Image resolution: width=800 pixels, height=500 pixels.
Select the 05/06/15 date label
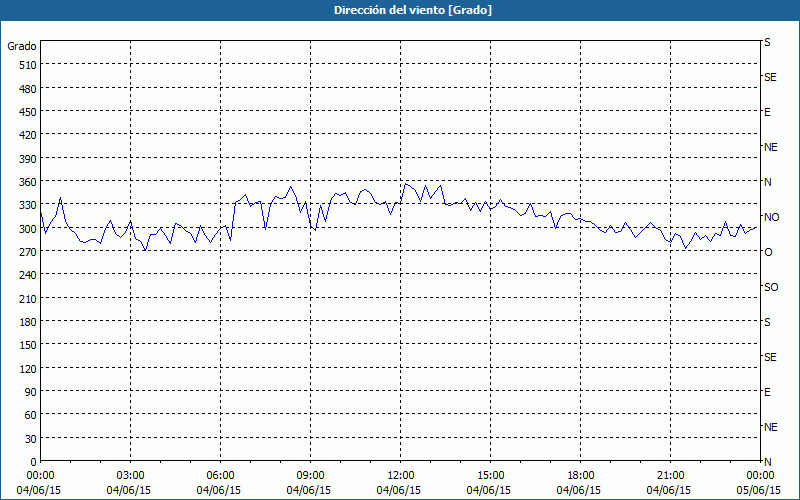(x=759, y=490)
